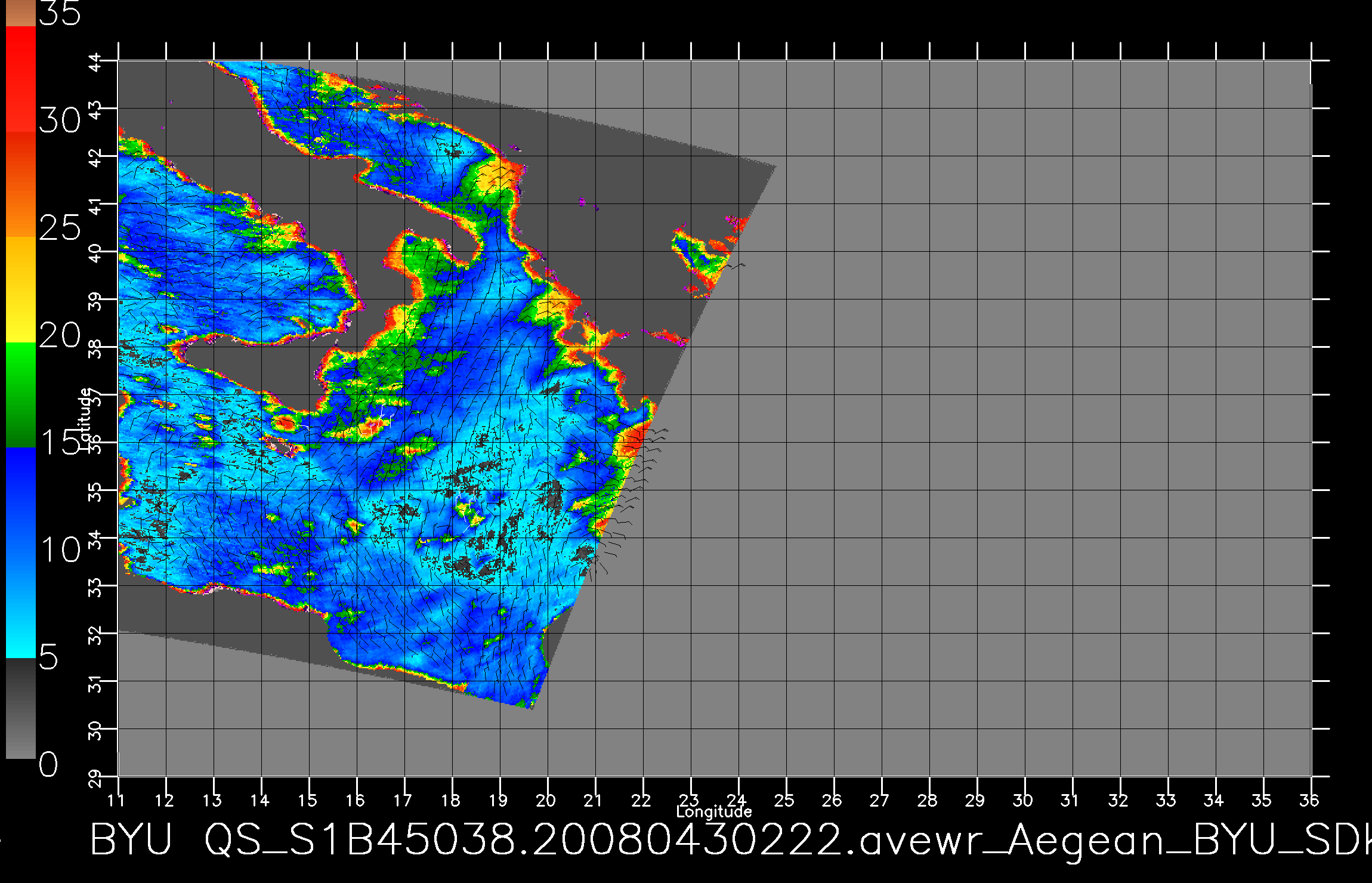
Task: Click the longitude axis tick label 32
Action: click(x=1118, y=800)
